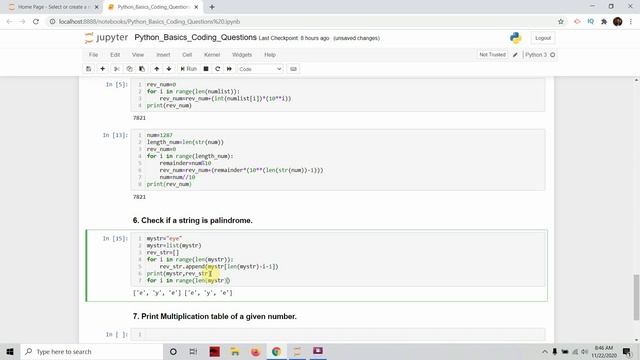This screenshot has width=640, height=360.
Task: Open the volume control in system tray
Action: [584, 351]
